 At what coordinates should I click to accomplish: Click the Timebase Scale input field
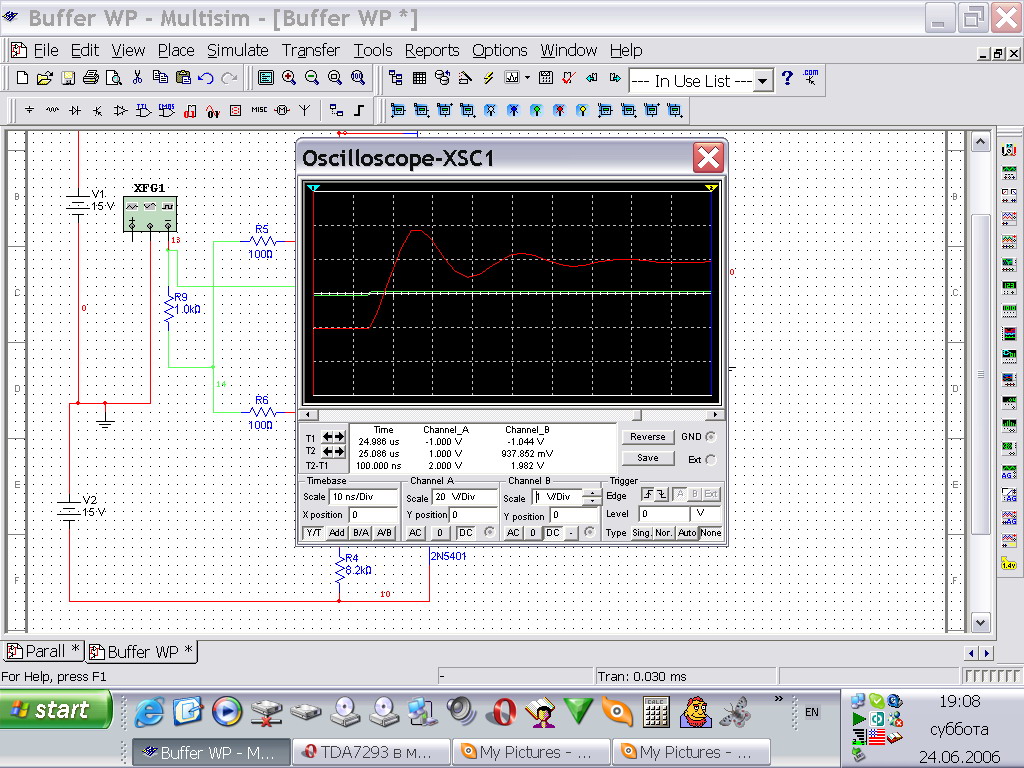point(364,496)
